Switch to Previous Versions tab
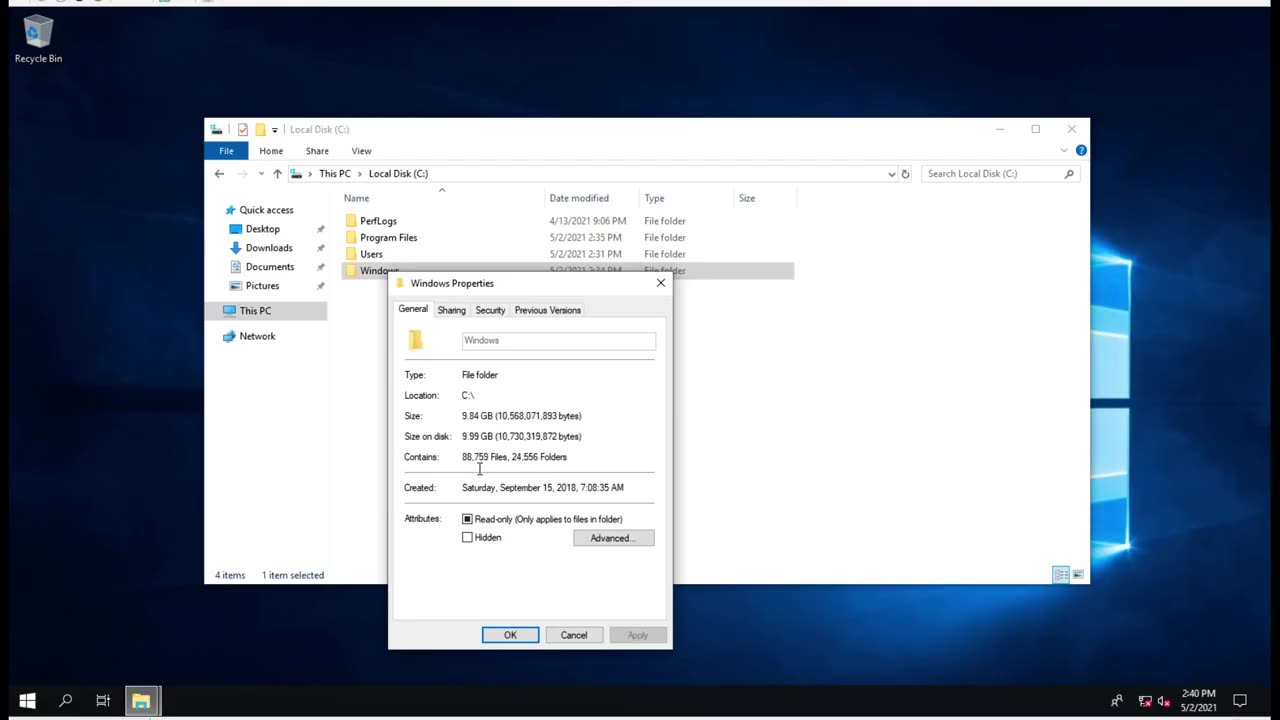The height and width of the screenshot is (720, 1280). tap(547, 310)
